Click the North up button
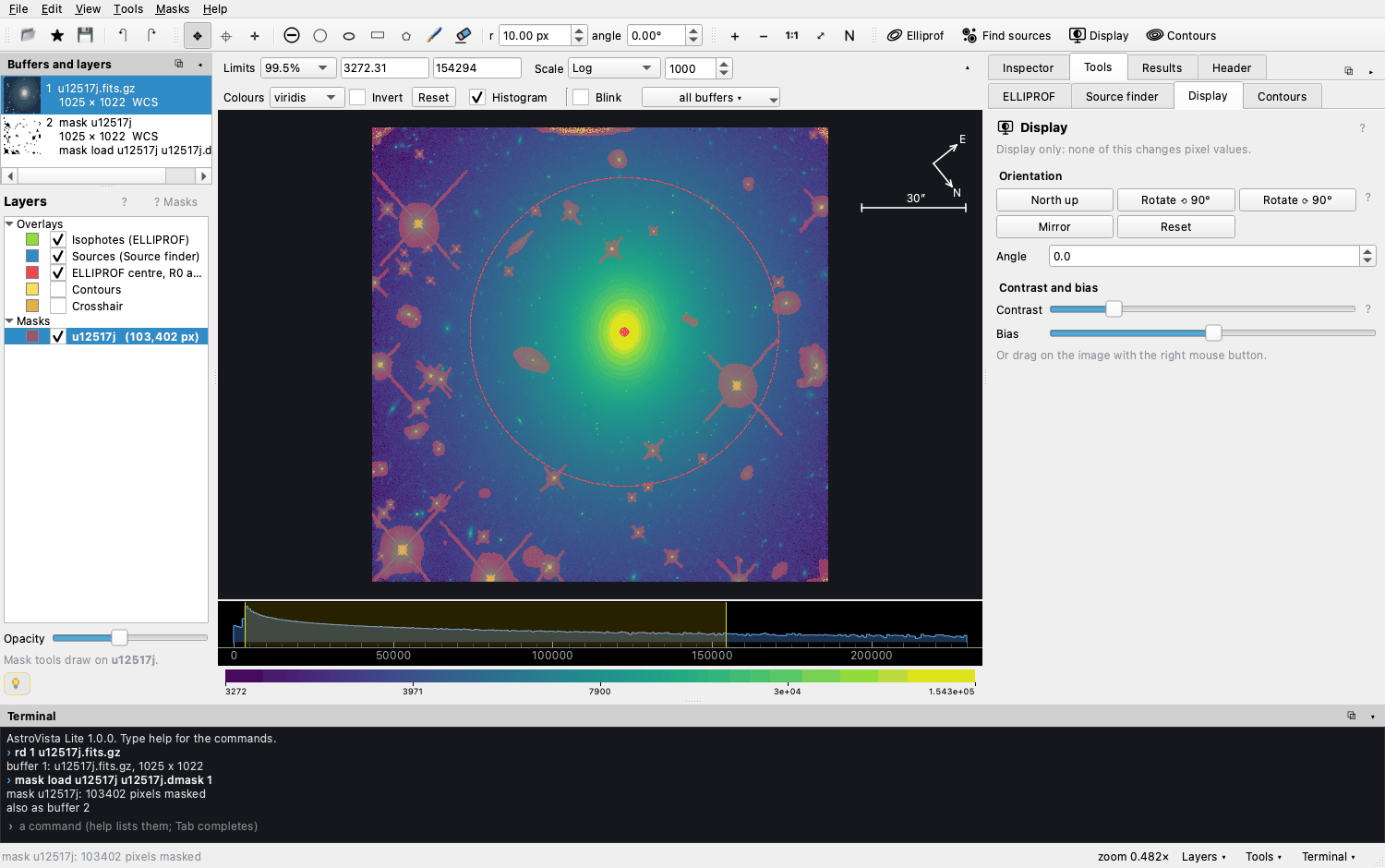 pos(1054,199)
